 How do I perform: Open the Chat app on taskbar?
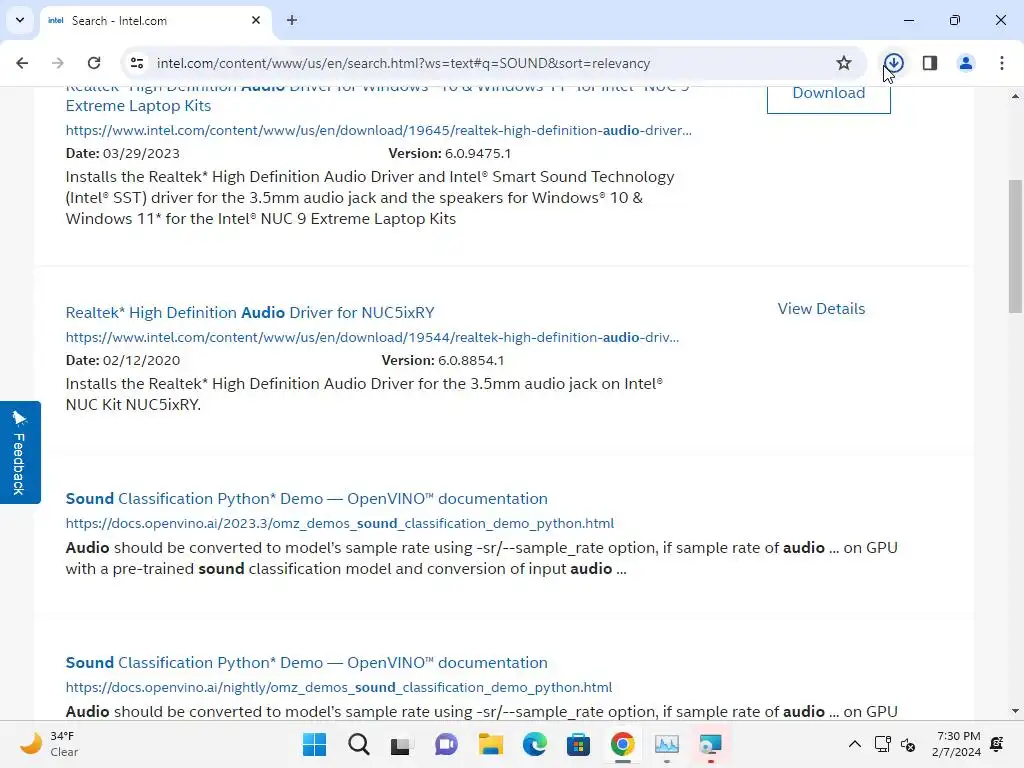coord(446,744)
